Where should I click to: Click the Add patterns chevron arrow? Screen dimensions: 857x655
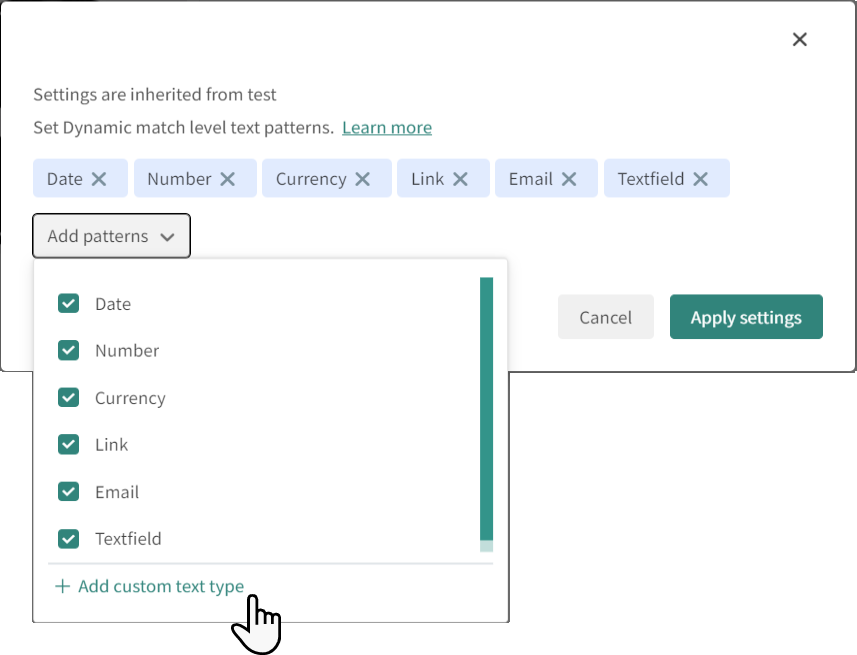[168, 237]
